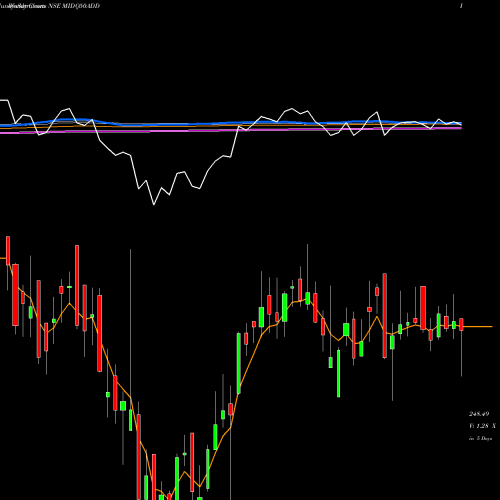Click the tallest red candlestick body right of center
Image resolution: width=500 pixels, height=500 pixels.
click(x=385, y=315)
